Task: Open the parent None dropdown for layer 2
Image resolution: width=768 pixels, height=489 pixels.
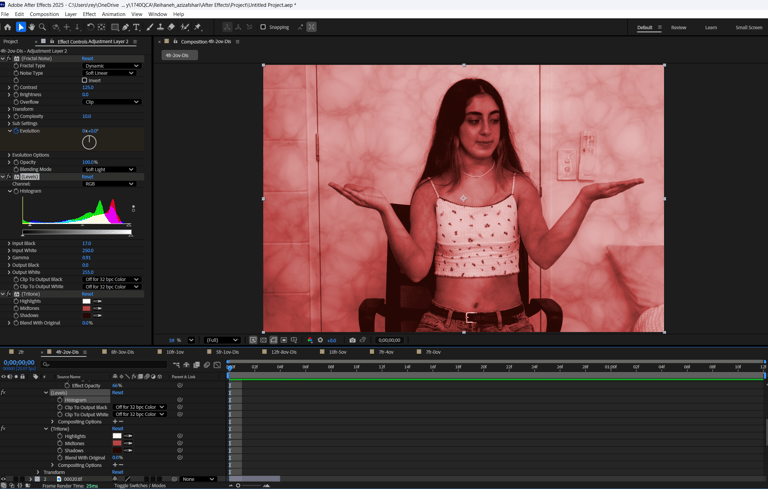Action: (x=198, y=479)
